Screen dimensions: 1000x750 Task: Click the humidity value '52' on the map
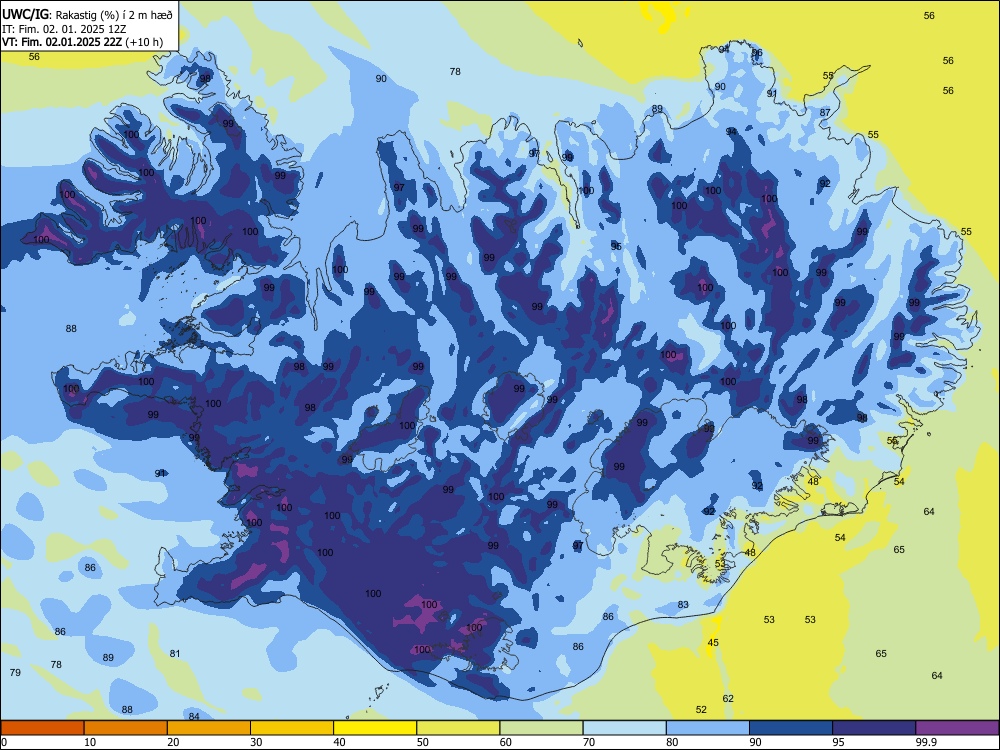coord(701,709)
